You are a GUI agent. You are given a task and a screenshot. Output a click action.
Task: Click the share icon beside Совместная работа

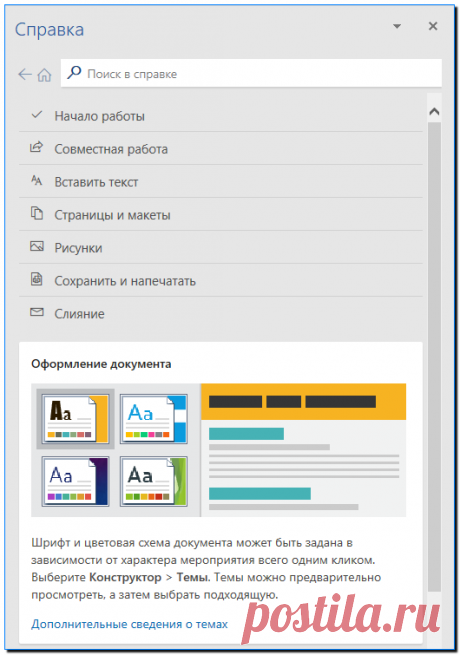click(x=36, y=147)
